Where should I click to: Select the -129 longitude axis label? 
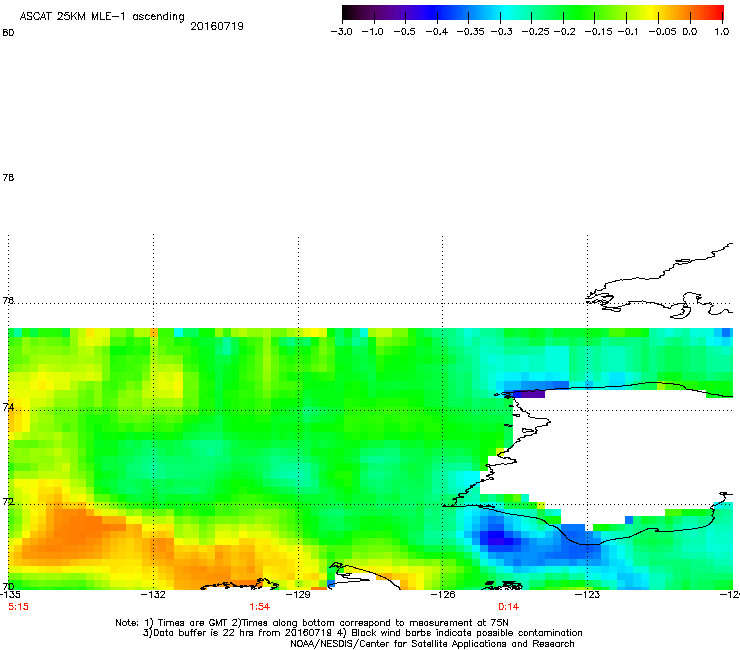tap(298, 594)
